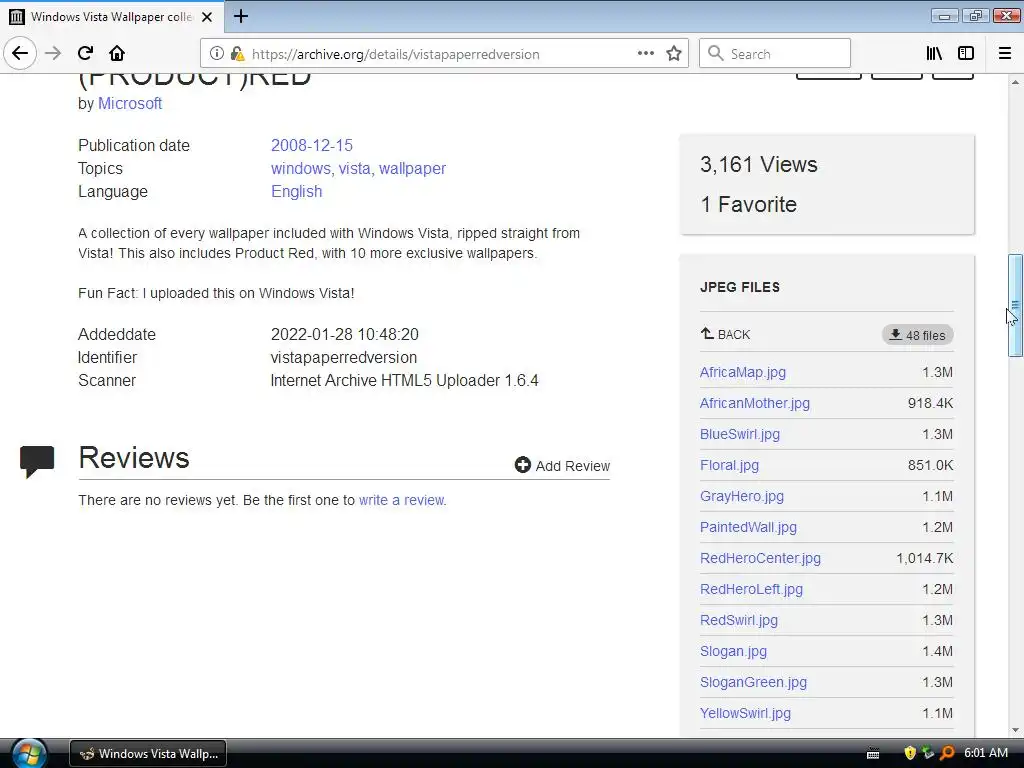Toggle the sidebar view icon

point(966,54)
